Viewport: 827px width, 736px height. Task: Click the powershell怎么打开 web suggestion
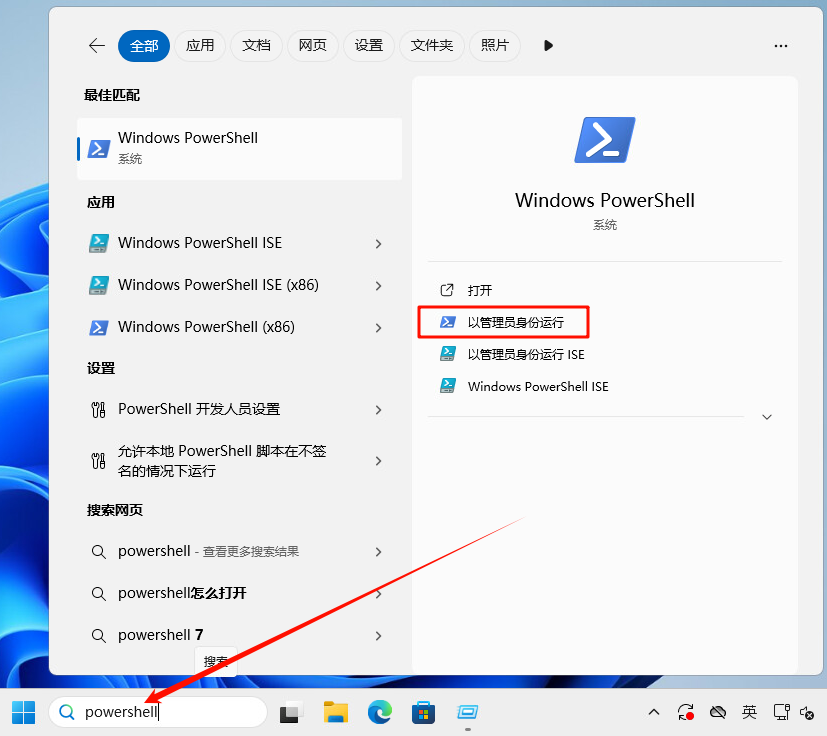pyautogui.click(x=182, y=593)
